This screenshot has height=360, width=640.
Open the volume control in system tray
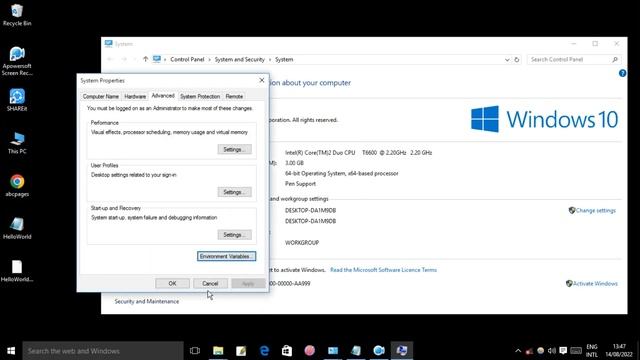(x=552, y=351)
